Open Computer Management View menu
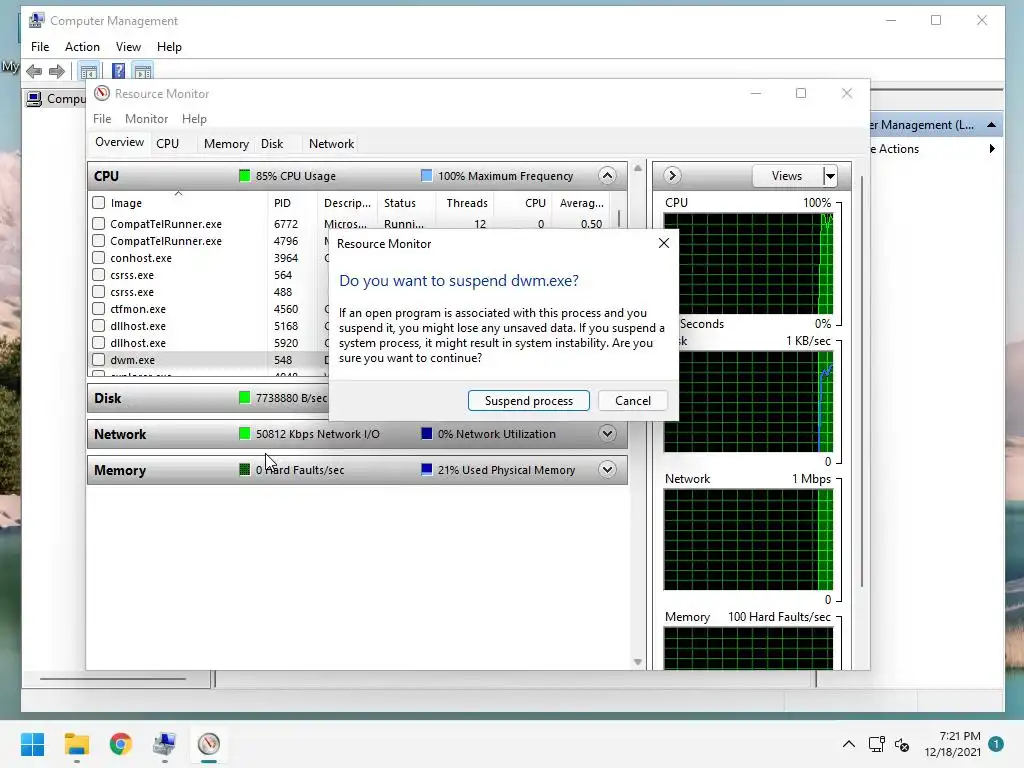This screenshot has width=1024, height=768. 128,47
